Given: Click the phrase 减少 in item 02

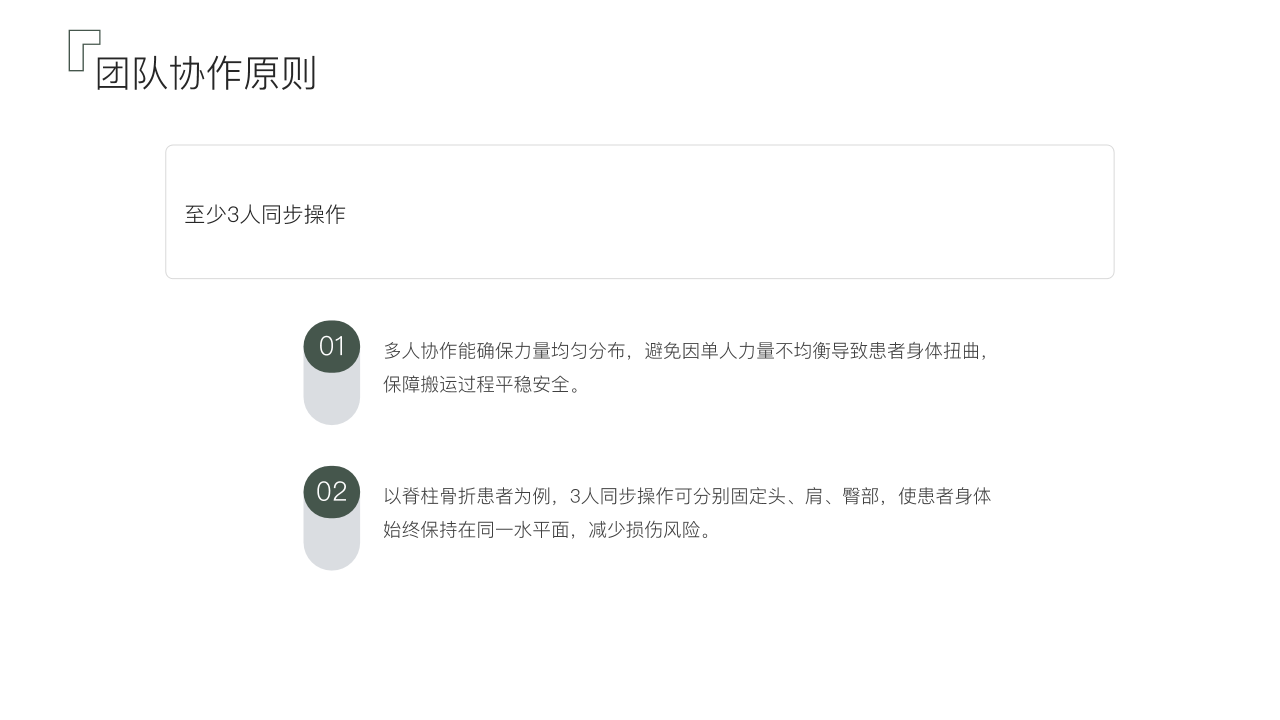Looking at the screenshot, I should coord(605,530).
